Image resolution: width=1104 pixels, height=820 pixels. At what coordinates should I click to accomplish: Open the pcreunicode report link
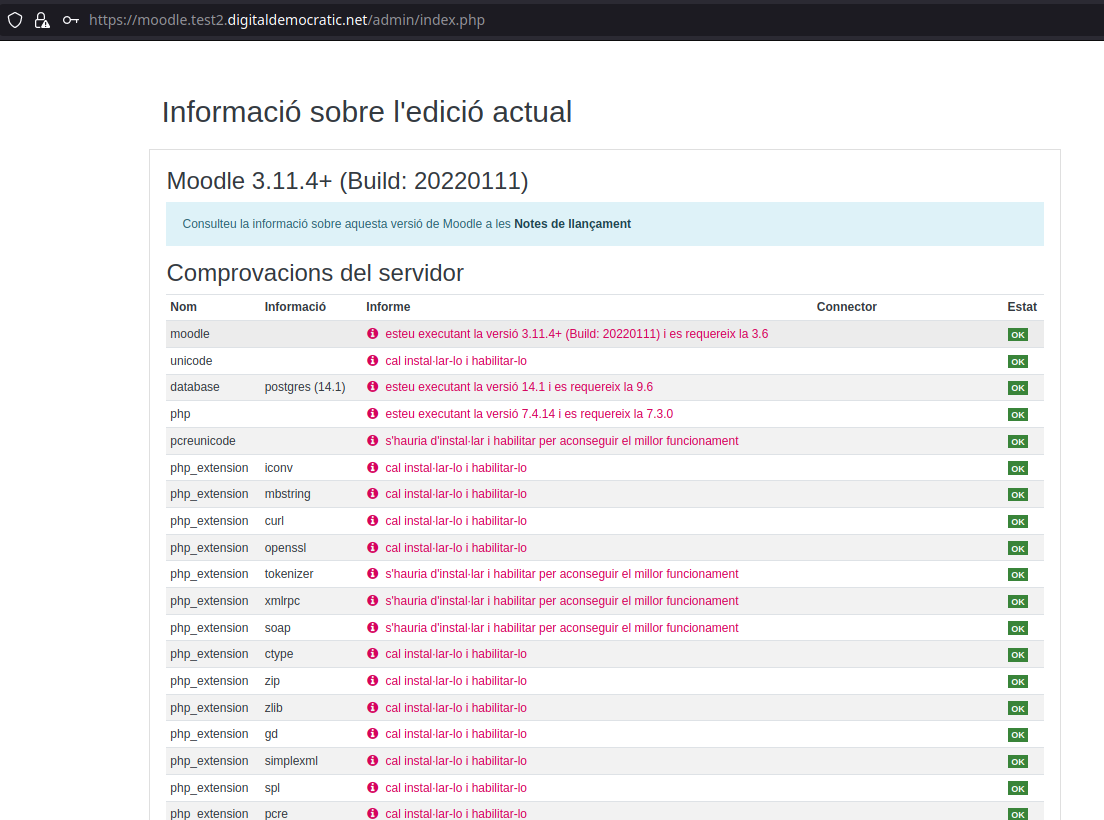[x=562, y=441]
